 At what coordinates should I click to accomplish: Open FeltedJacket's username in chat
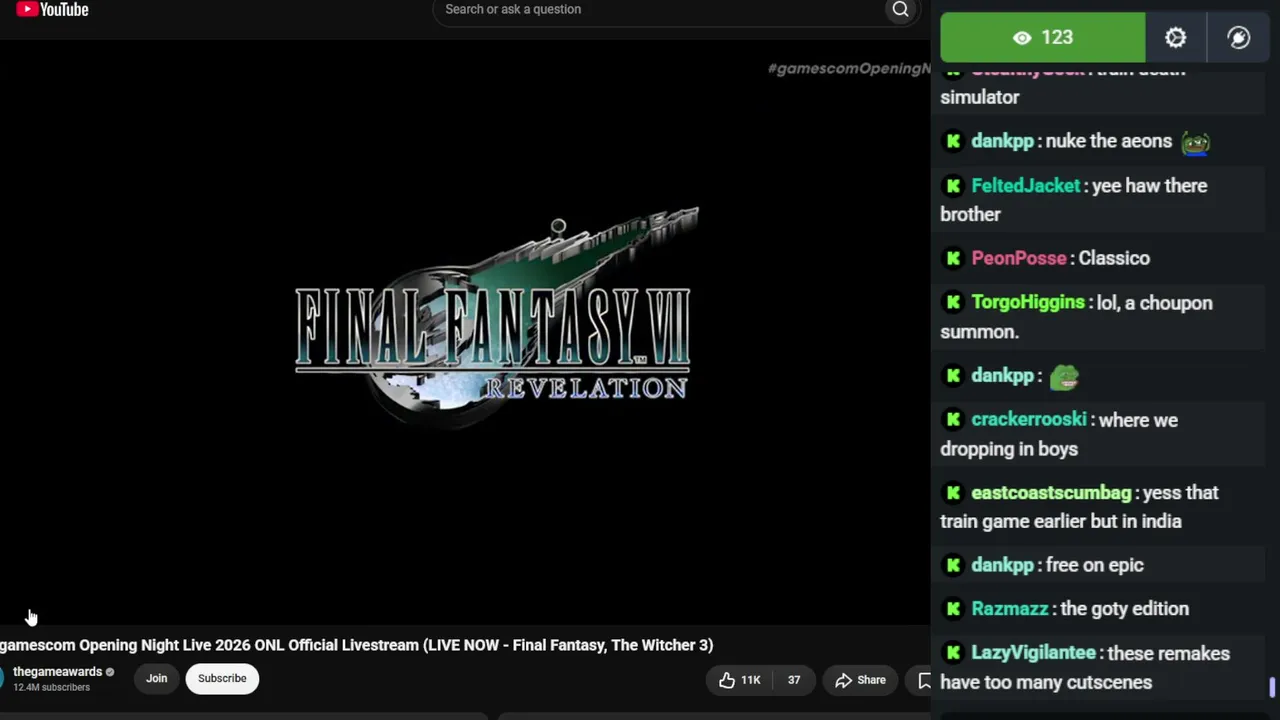tap(1025, 186)
